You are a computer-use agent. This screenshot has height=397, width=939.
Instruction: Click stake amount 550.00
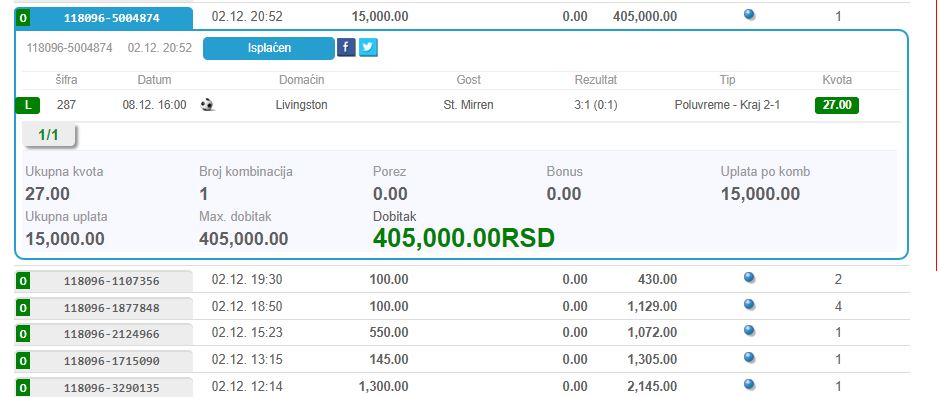pos(389,332)
